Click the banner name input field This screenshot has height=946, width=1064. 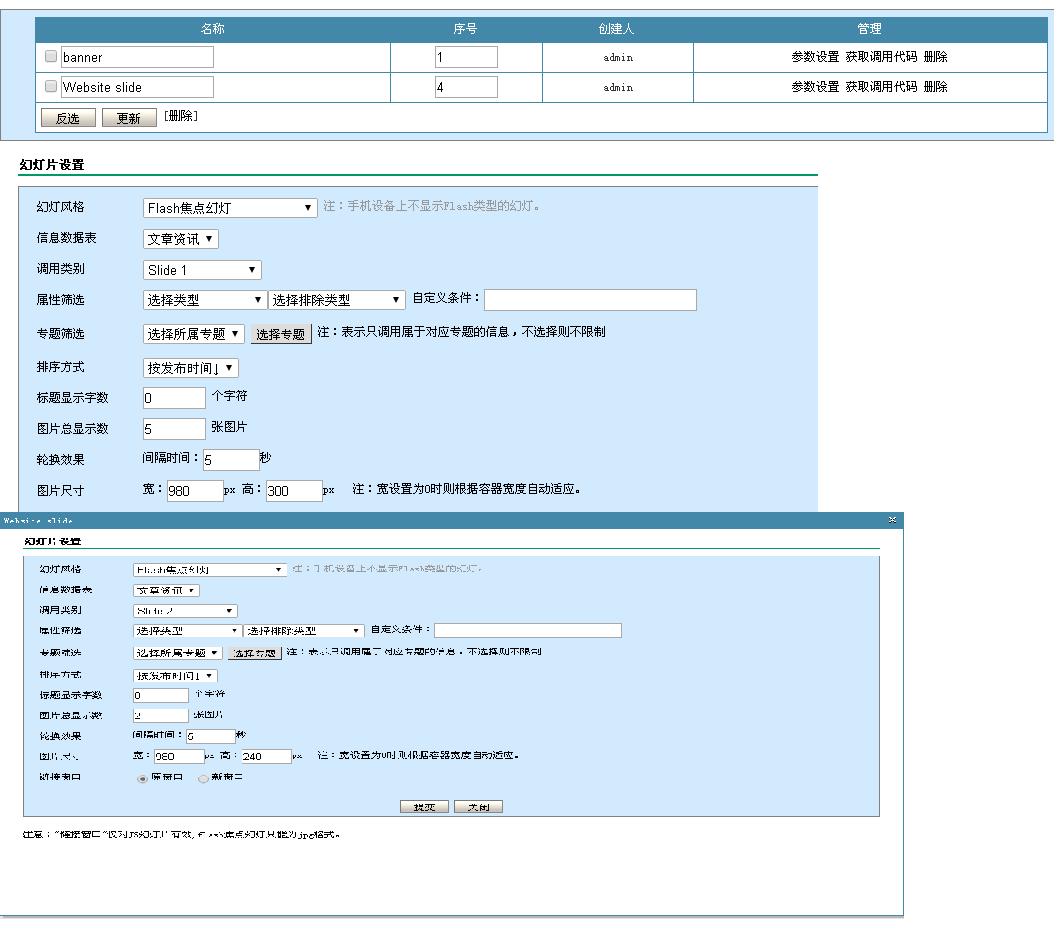[137, 57]
